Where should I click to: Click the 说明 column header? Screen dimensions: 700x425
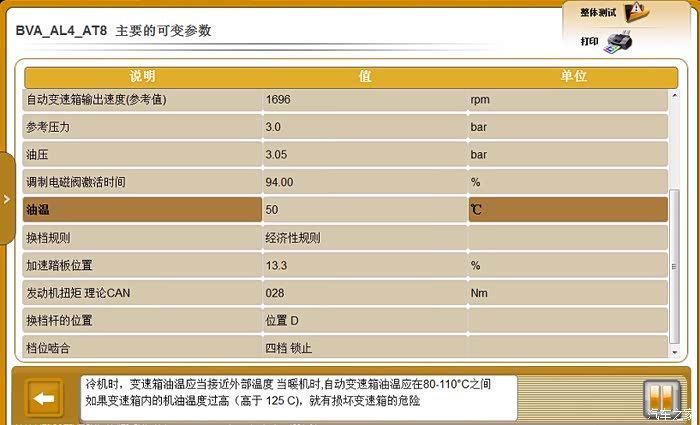pyautogui.click(x=142, y=76)
